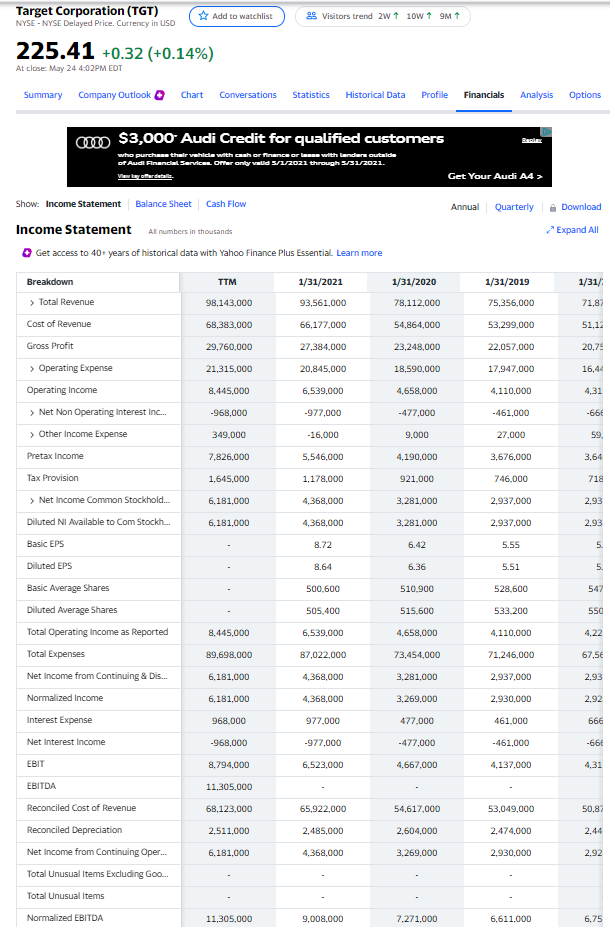This screenshot has height=927, width=610.
Task: Click the purple Plus badge next to Company Outlook
Action: pyautogui.click(x=160, y=95)
